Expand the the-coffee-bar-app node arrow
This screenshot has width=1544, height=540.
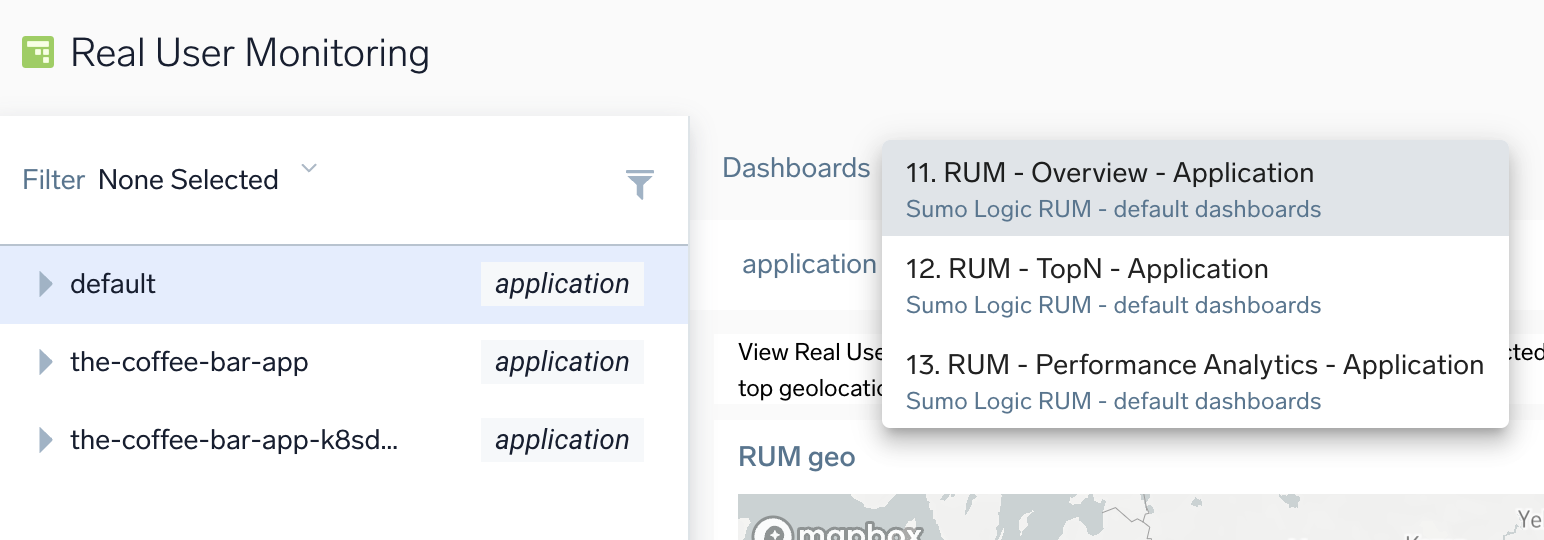pos(45,362)
